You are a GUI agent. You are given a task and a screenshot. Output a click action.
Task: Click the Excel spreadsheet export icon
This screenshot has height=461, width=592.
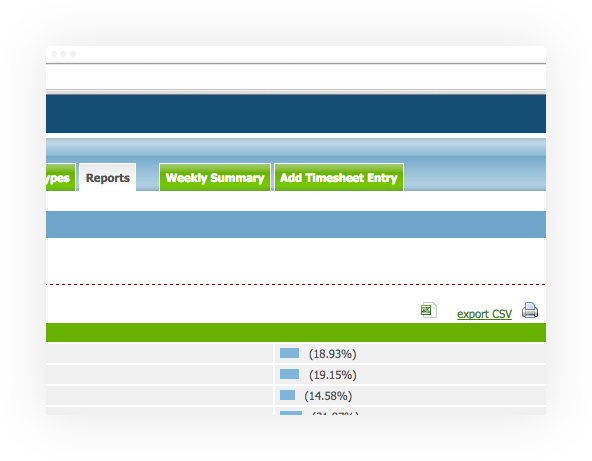(429, 310)
